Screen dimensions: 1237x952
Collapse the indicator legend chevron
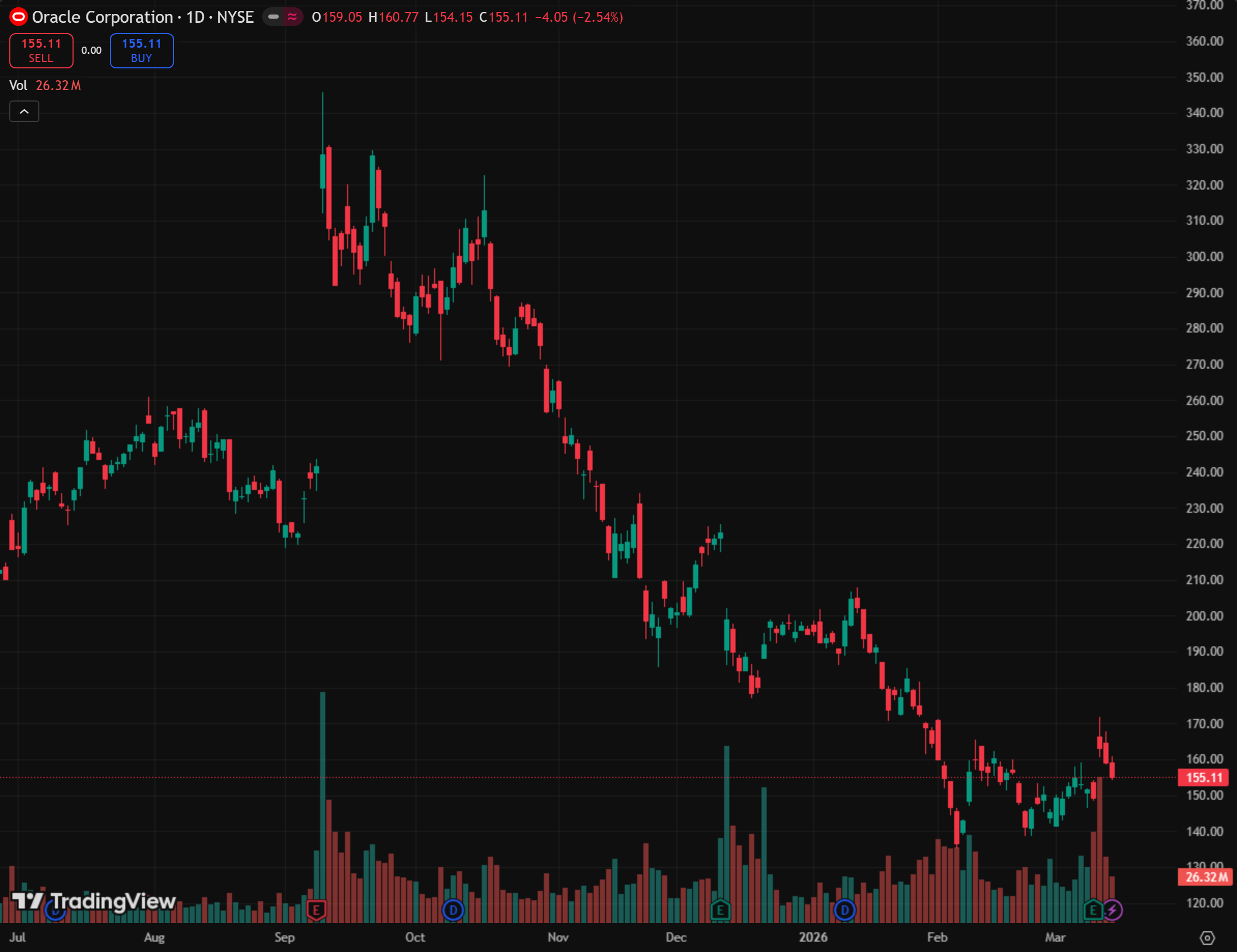(x=24, y=111)
